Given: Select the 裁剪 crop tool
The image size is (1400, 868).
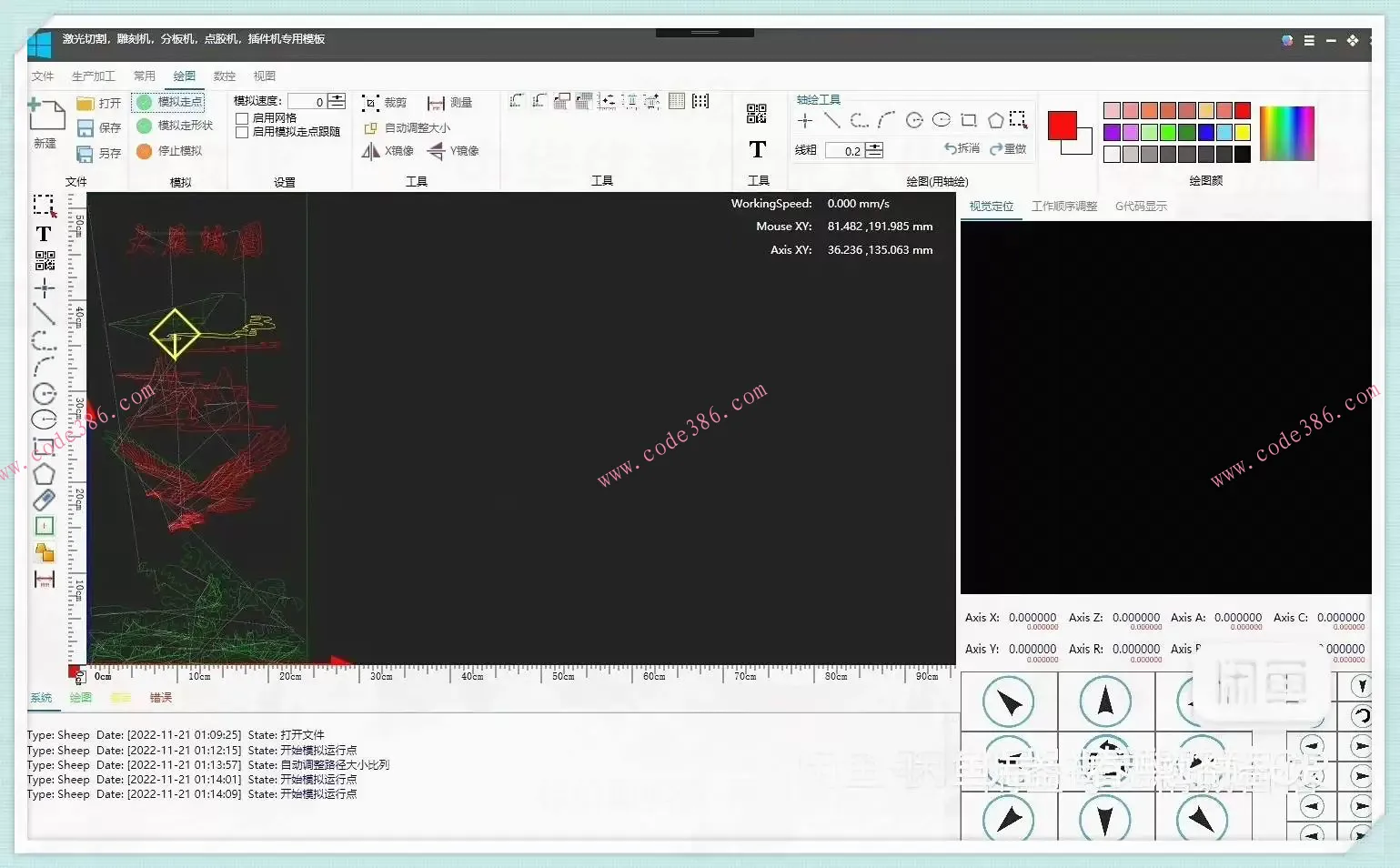Looking at the screenshot, I should [x=370, y=103].
